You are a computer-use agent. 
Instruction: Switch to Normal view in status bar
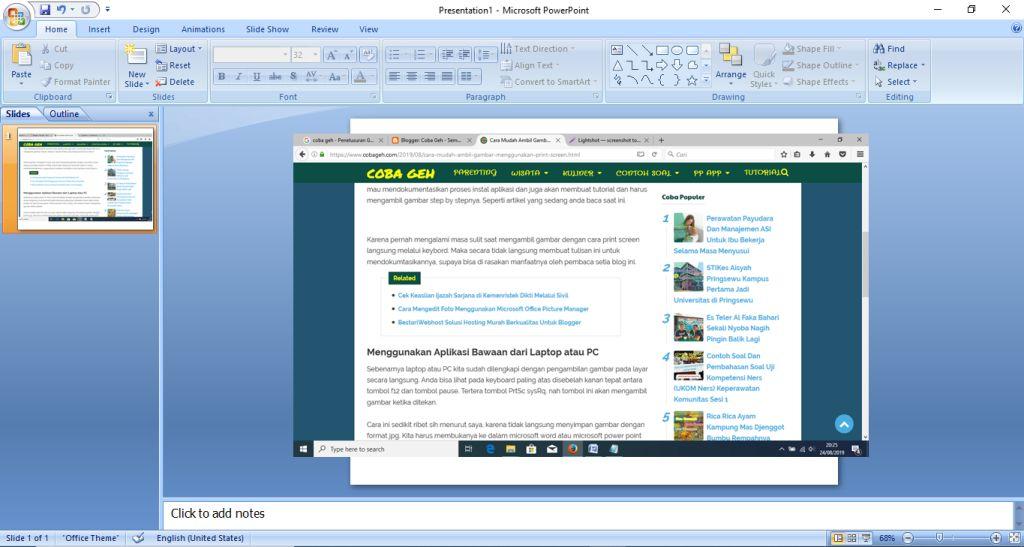[838, 539]
